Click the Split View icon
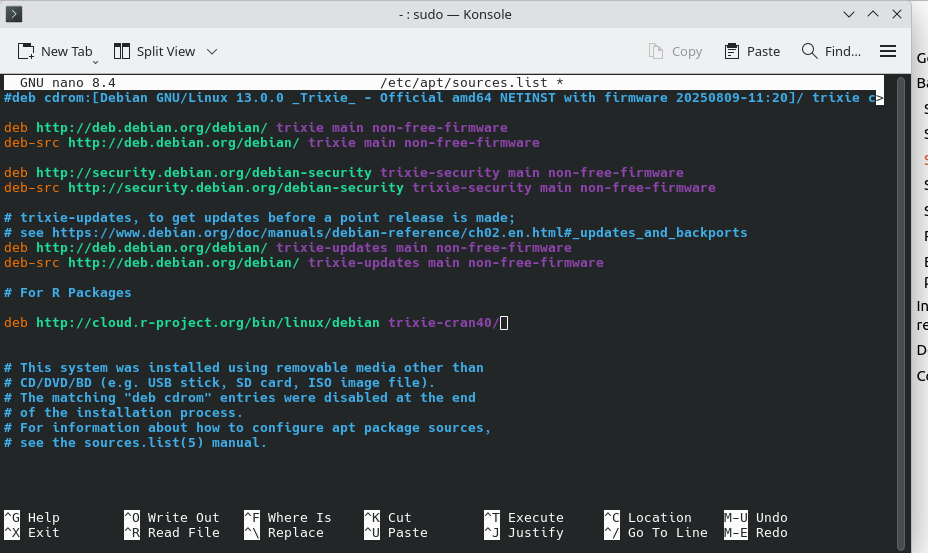The width and height of the screenshot is (928, 553). tap(122, 51)
